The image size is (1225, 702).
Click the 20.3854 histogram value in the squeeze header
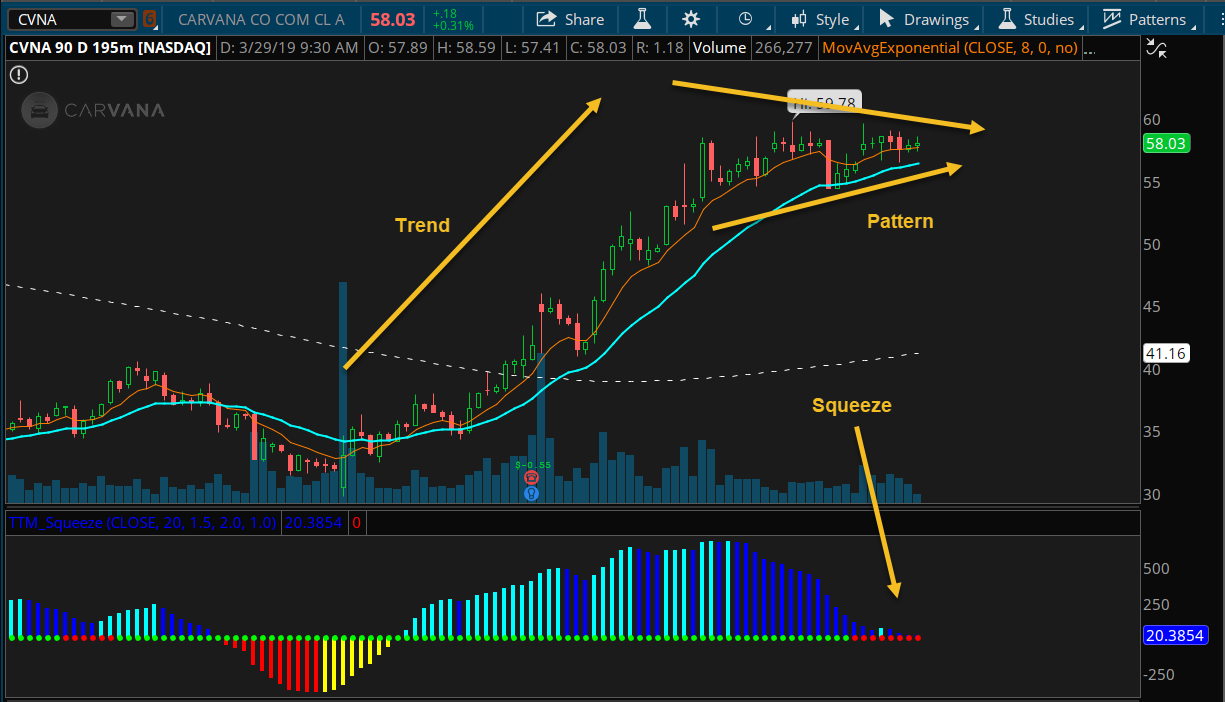click(x=312, y=522)
